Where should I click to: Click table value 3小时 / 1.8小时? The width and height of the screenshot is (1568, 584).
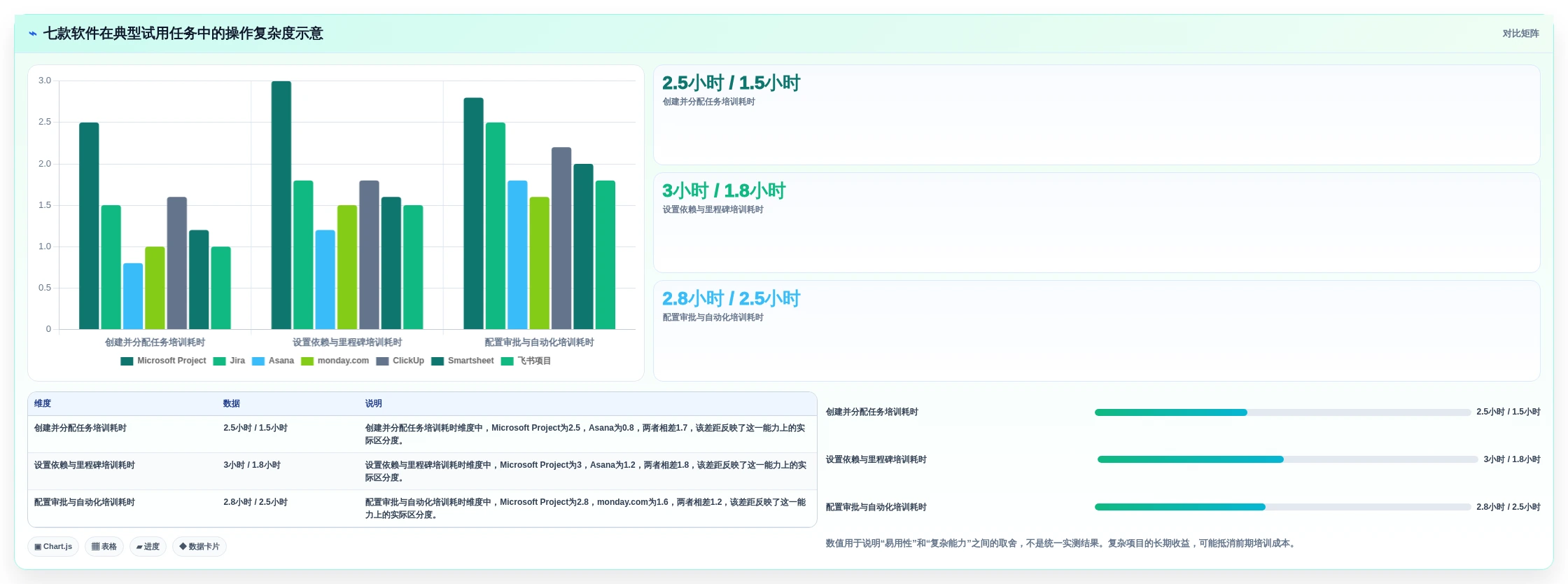click(252, 465)
